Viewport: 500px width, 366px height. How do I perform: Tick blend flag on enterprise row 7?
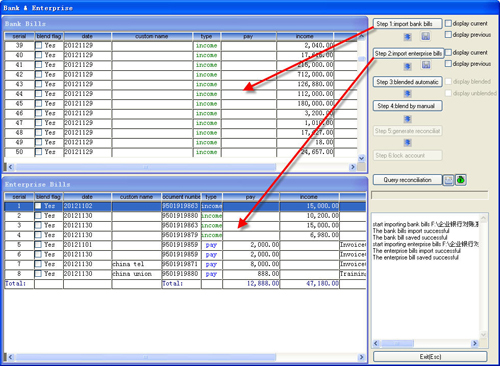tap(39, 264)
